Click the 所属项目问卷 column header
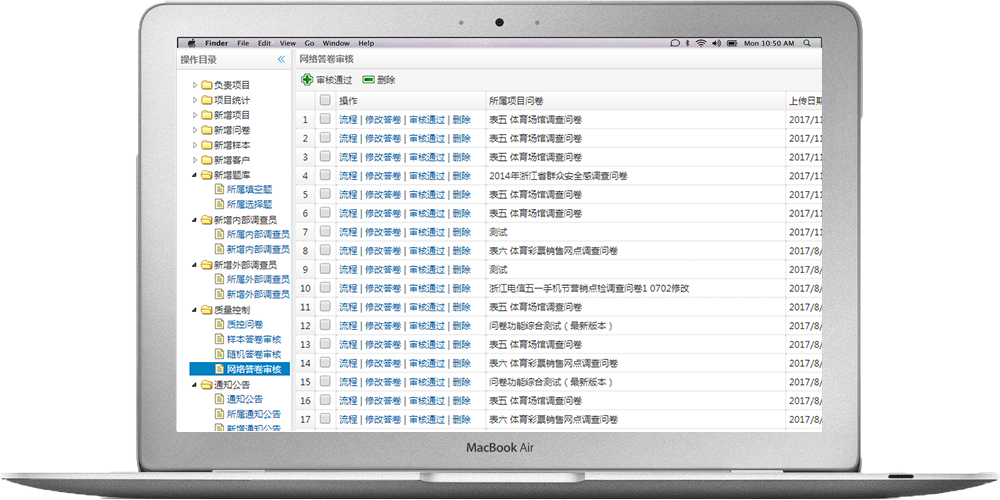Image resolution: width=1000 pixels, height=500 pixels. click(x=516, y=101)
